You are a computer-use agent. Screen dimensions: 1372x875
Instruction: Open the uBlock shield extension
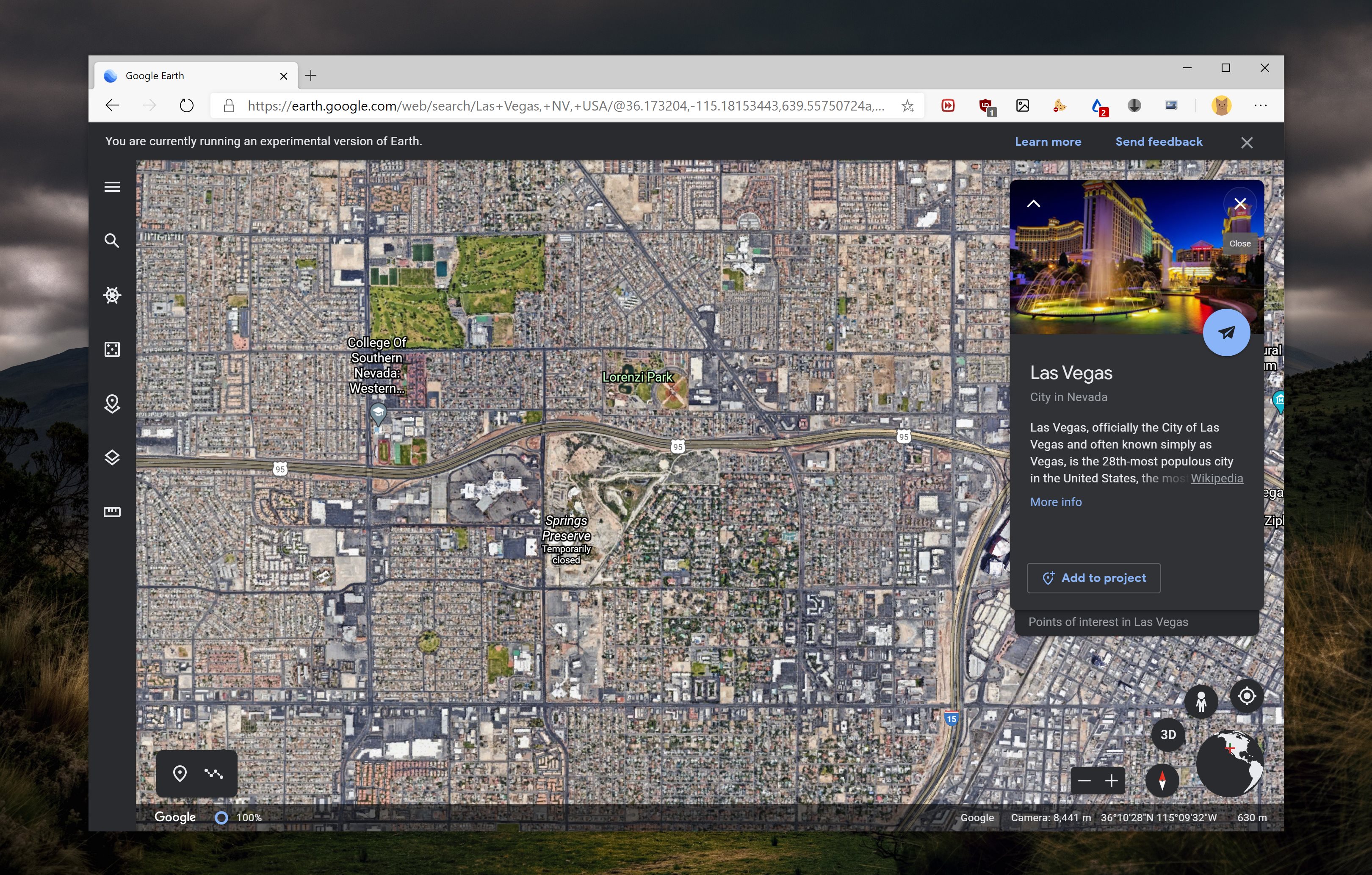coord(986,107)
